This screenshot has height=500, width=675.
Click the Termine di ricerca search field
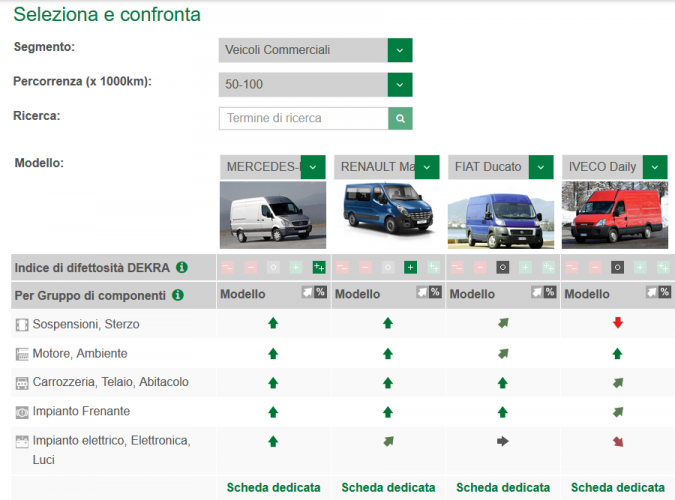pyautogui.click(x=303, y=118)
